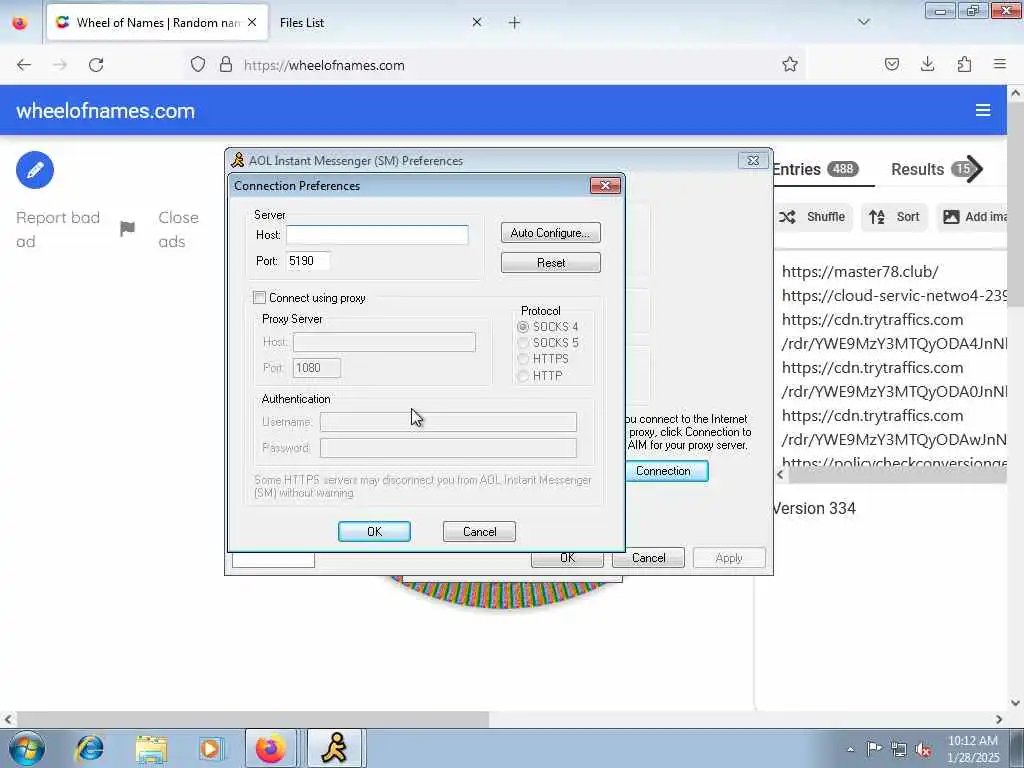Image resolution: width=1024 pixels, height=768 pixels.
Task: Click the Report bad ad flag icon
Action: pyautogui.click(x=127, y=229)
